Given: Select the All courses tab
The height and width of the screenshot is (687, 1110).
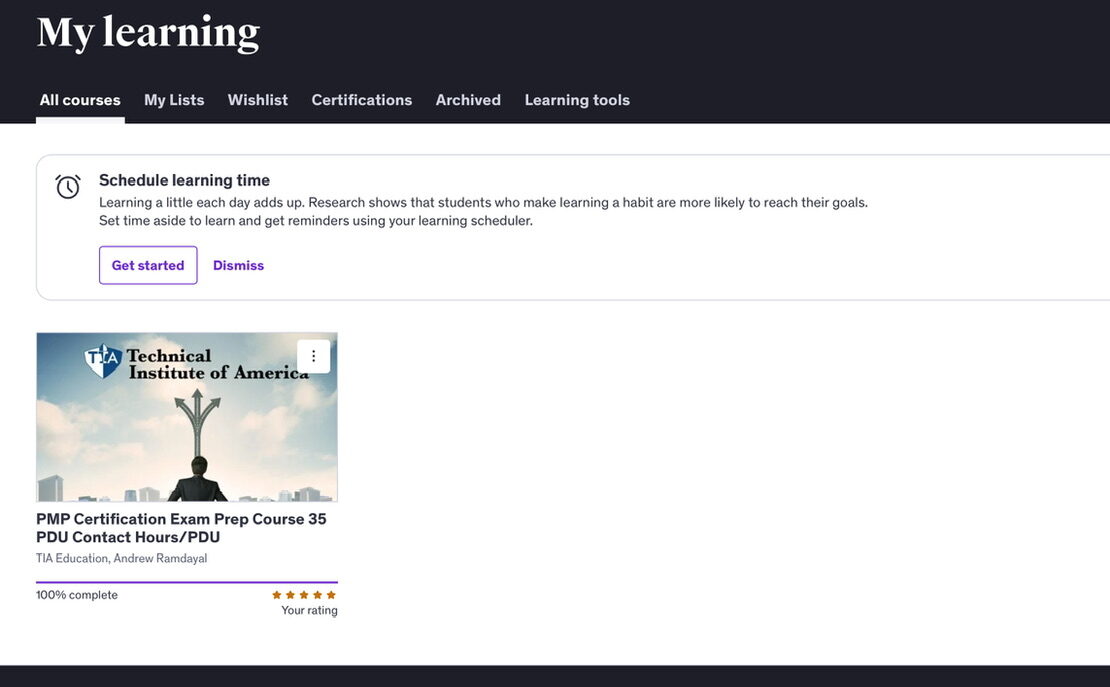Looking at the screenshot, I should [x=80, y=100].
